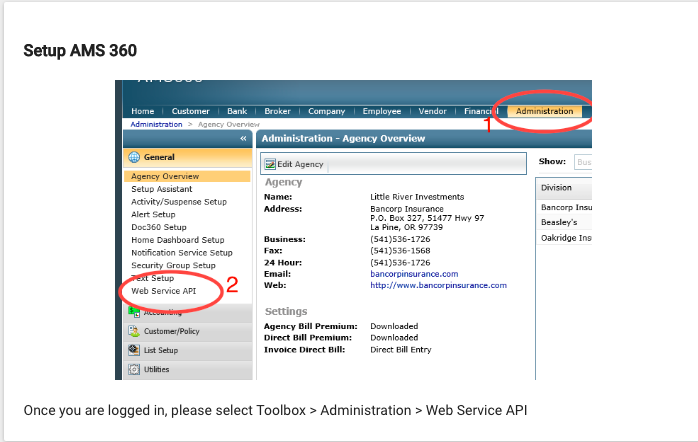
Task: Open the Employee tab
Action: [381, 111]
